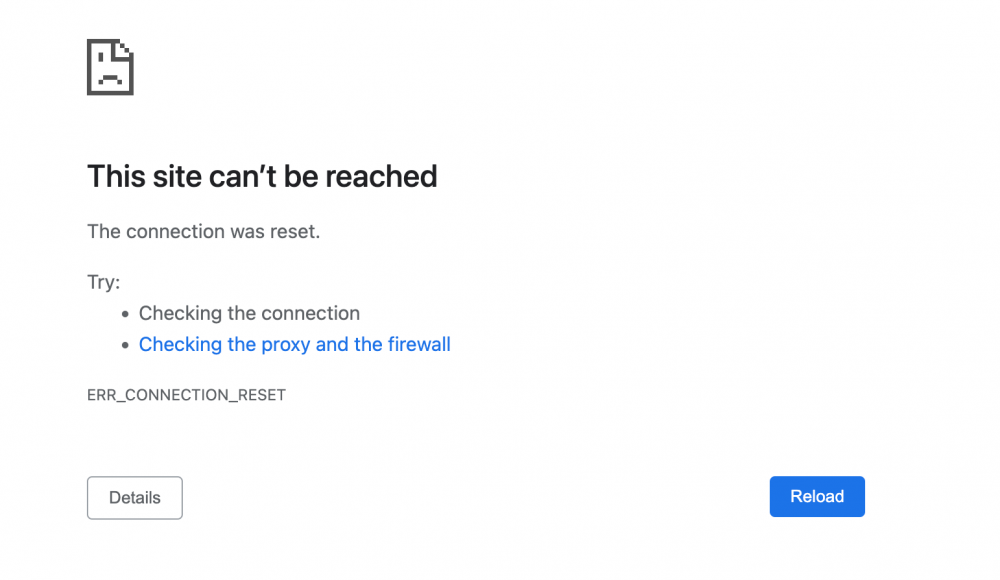Click the Checking the connection list item
The width and height of the screenshot is (1000, 580).
[x=249, y=313]
